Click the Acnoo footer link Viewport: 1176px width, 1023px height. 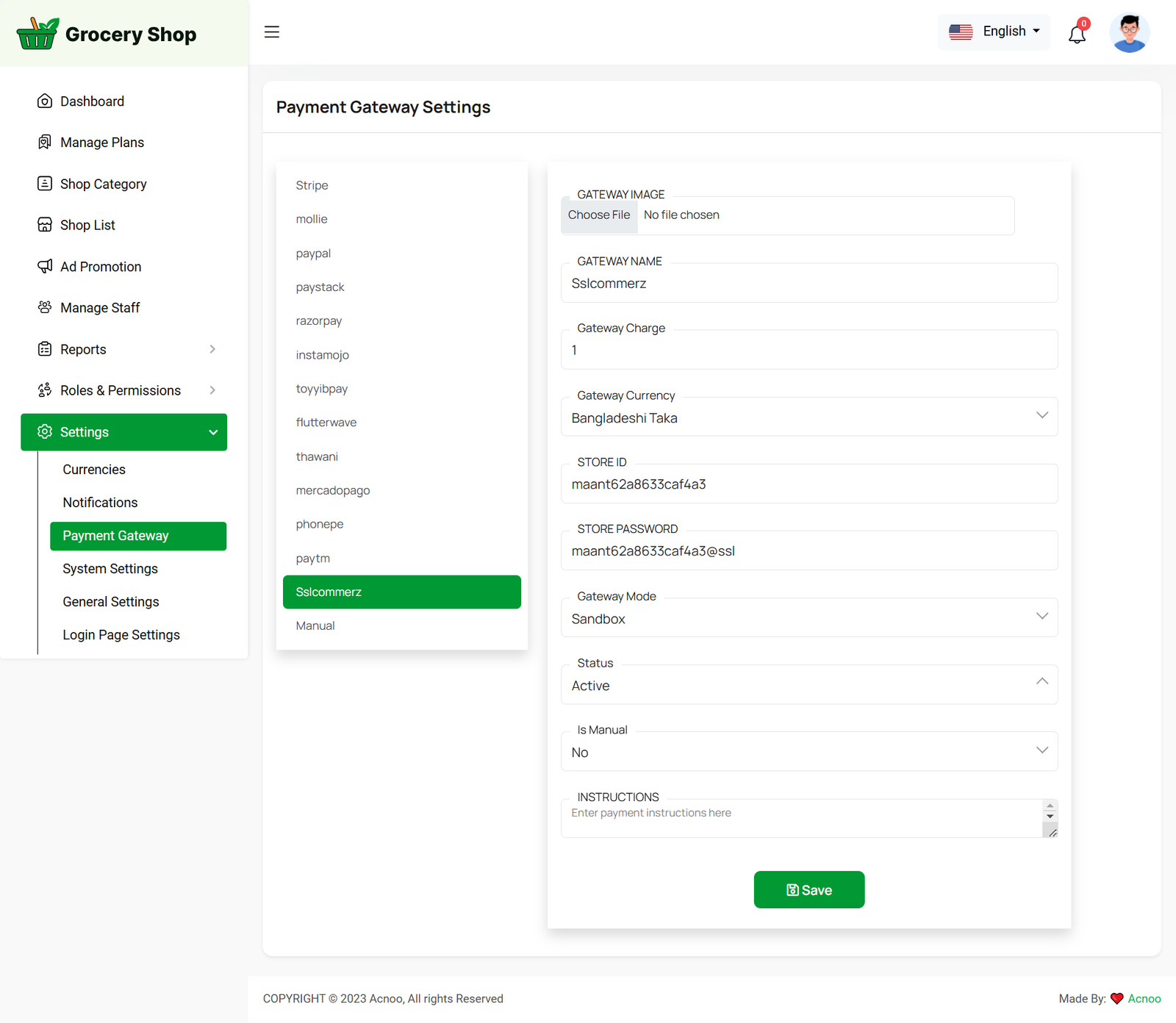click(x=1144, y=999)
